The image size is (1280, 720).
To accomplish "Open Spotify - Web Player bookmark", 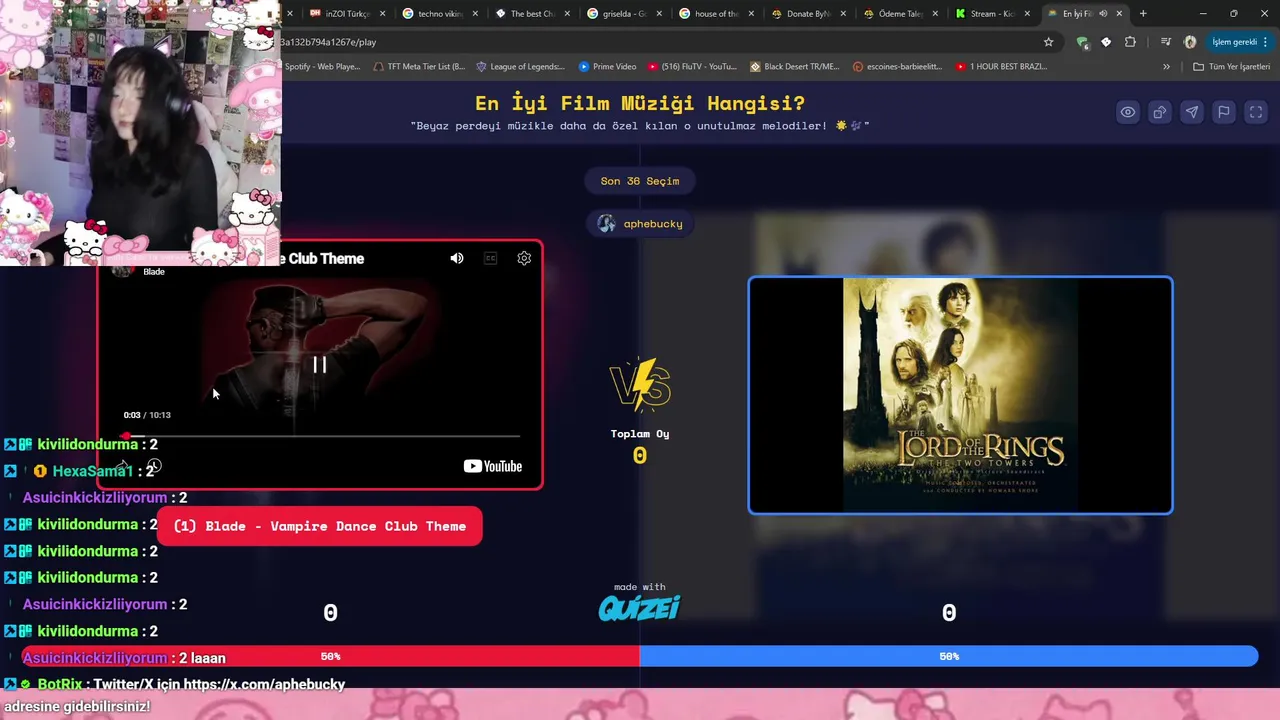I will coord(322,66).
